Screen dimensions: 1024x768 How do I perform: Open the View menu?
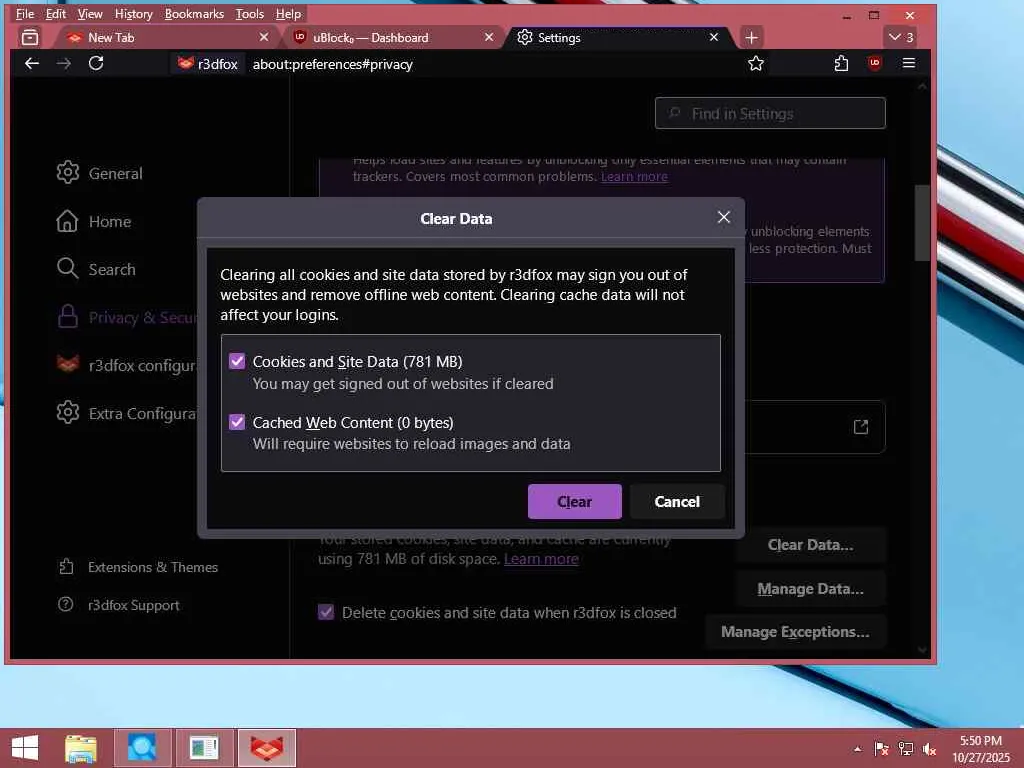(89, 14)
